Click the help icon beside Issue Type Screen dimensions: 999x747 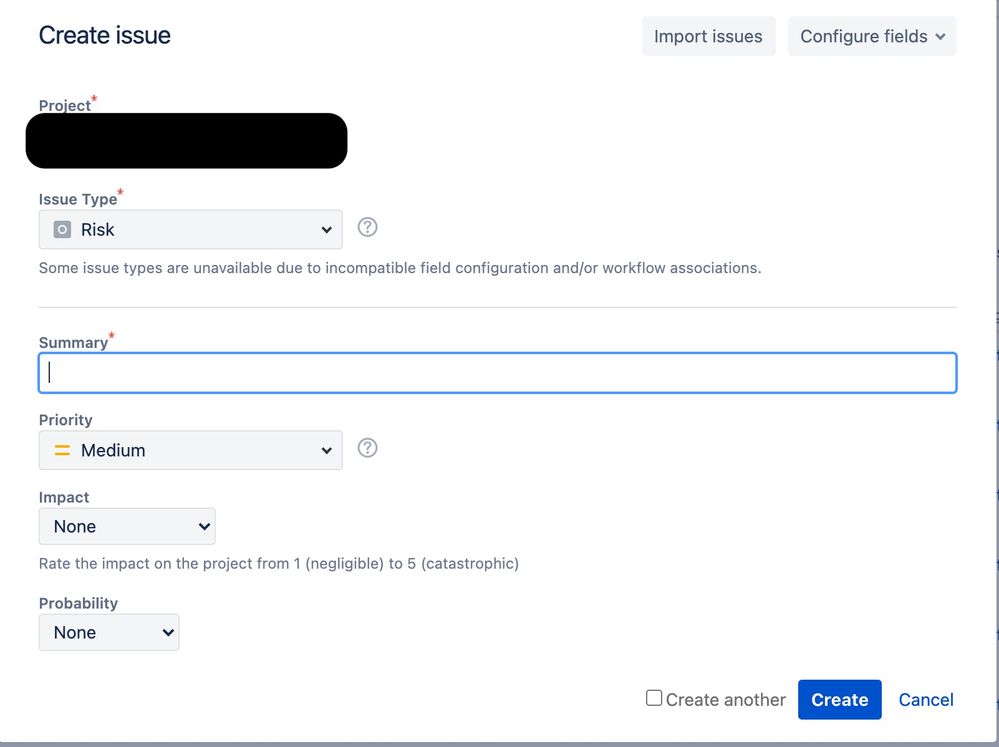367,227
